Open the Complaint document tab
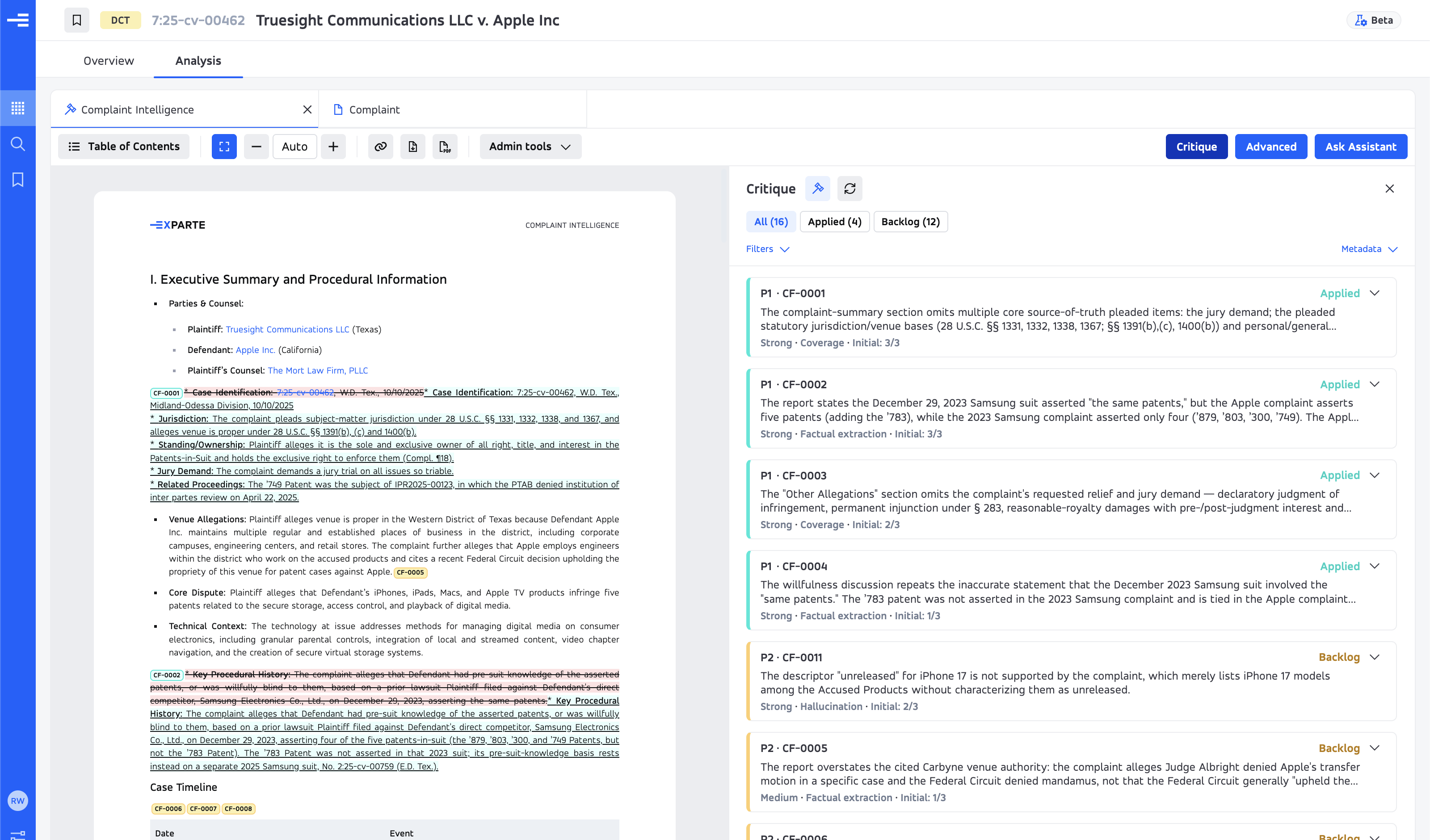This screenshot has width=1430, height=840. (x=452, y=109)
